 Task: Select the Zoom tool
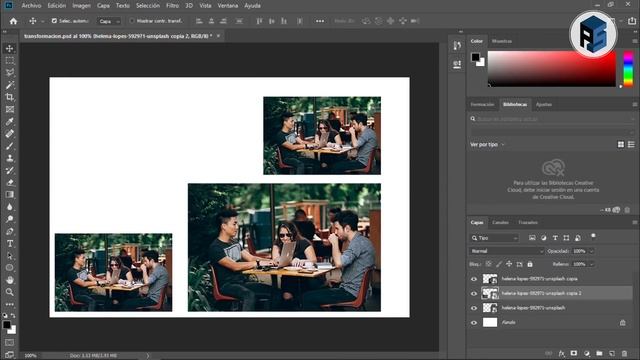[x=9, y=292]
